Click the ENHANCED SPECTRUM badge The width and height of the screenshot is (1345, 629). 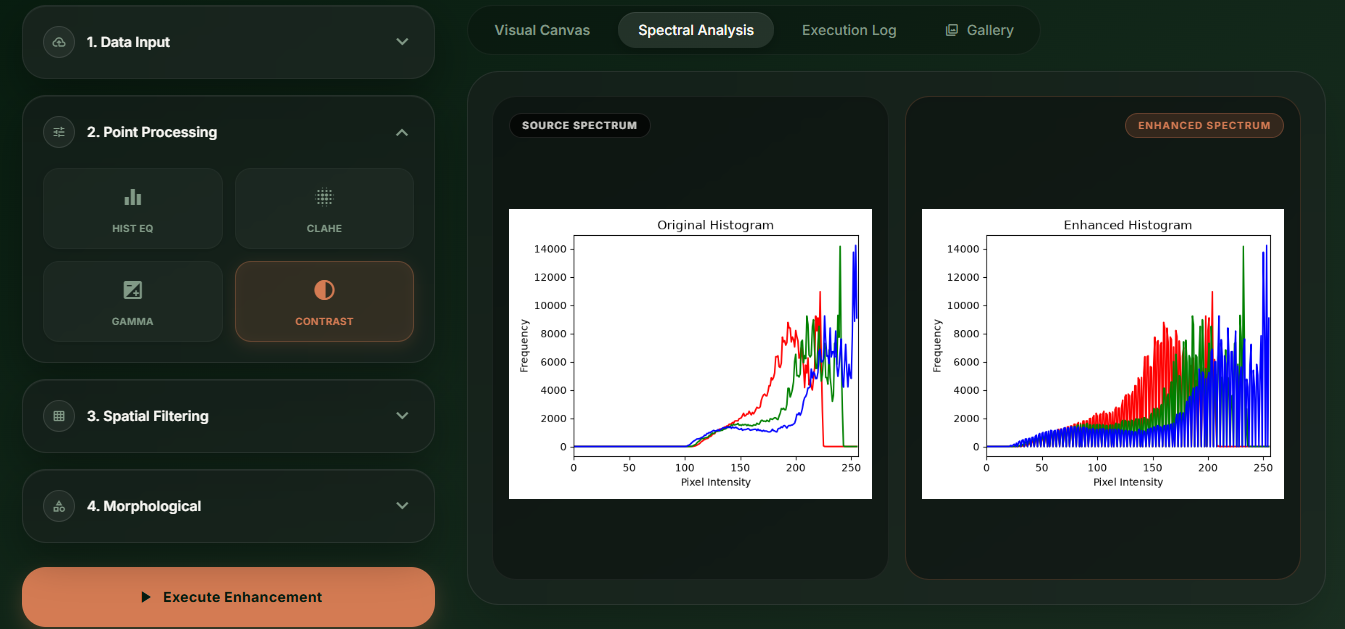(1204, 126)
